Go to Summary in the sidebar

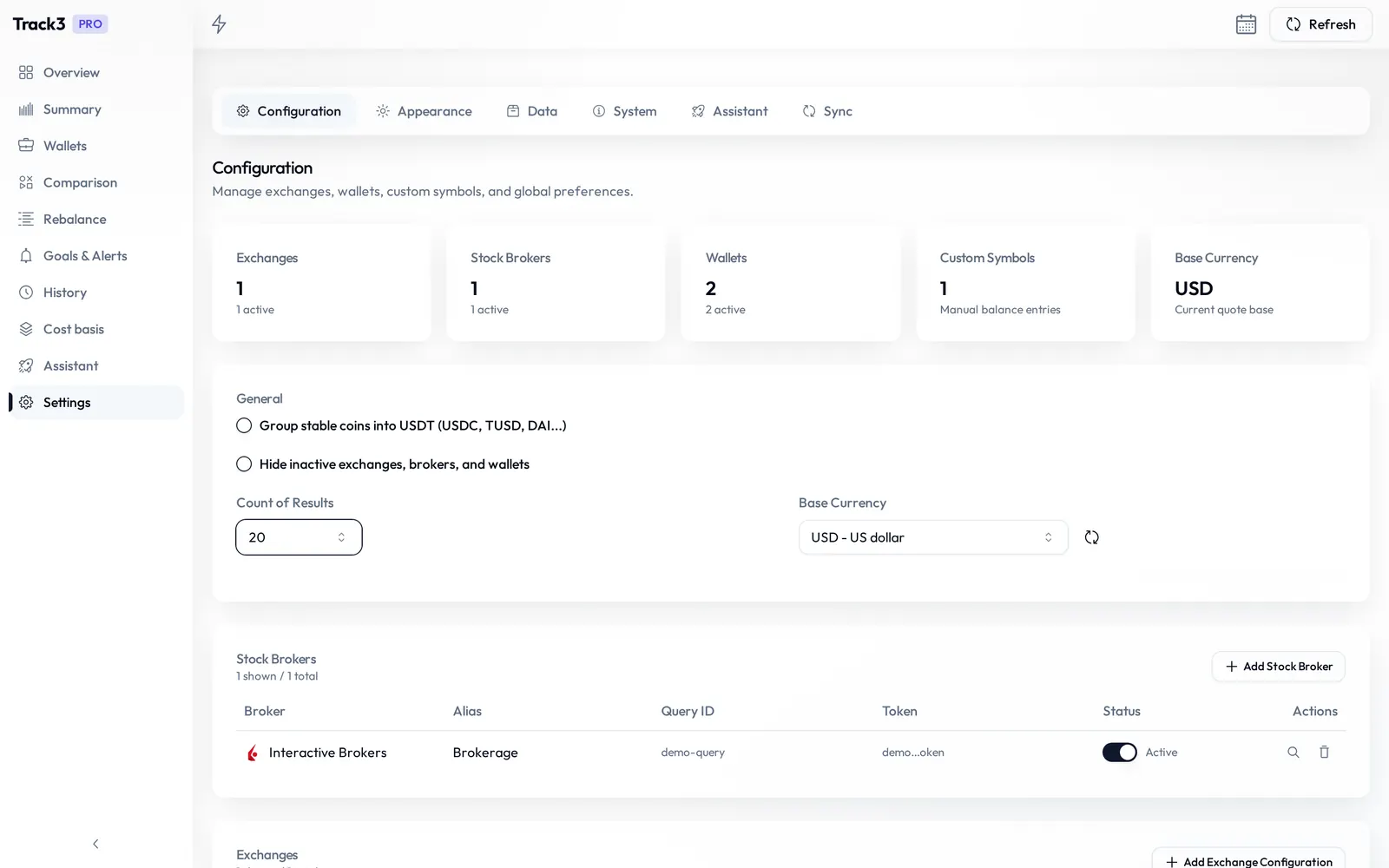(95, 109)
